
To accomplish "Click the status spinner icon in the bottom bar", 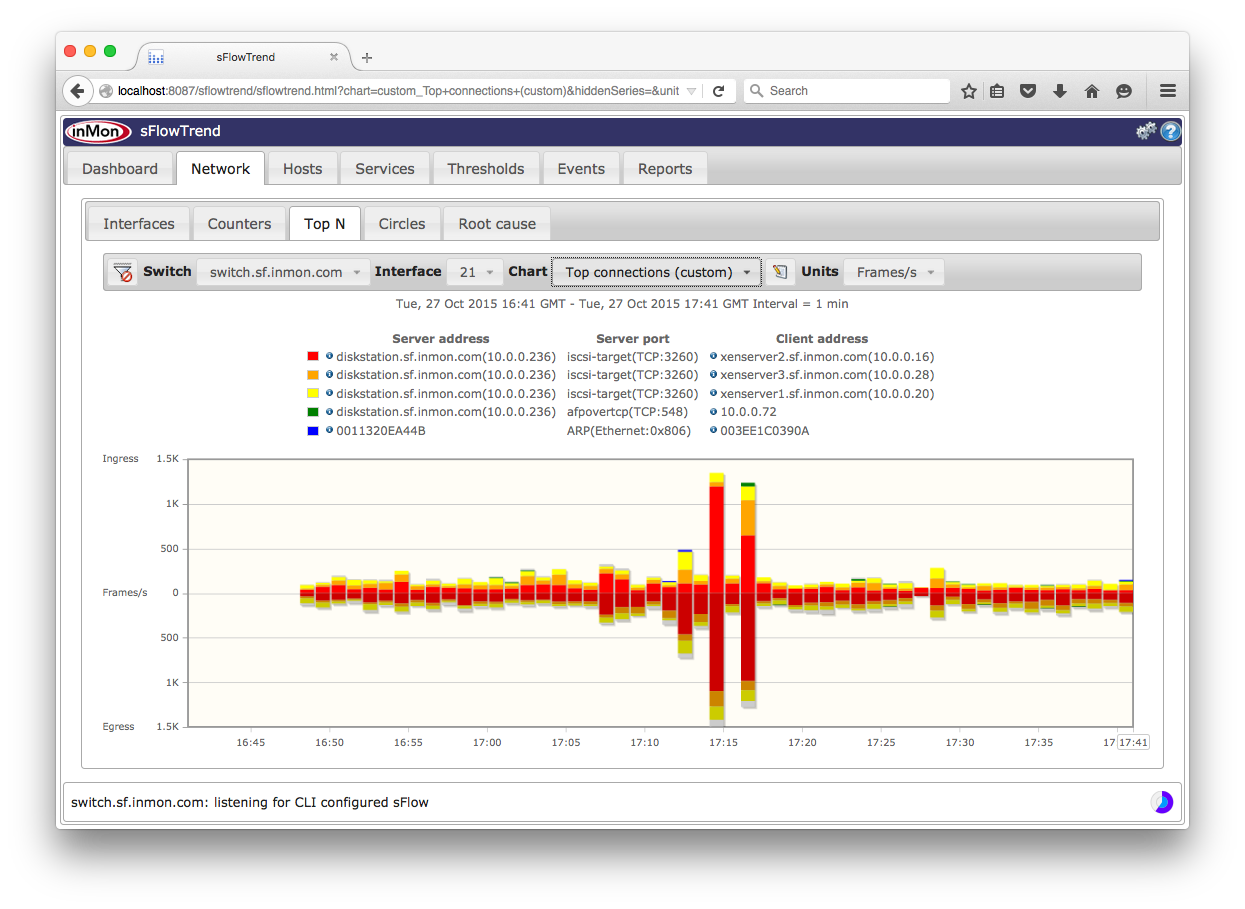I will (1162, 802).
